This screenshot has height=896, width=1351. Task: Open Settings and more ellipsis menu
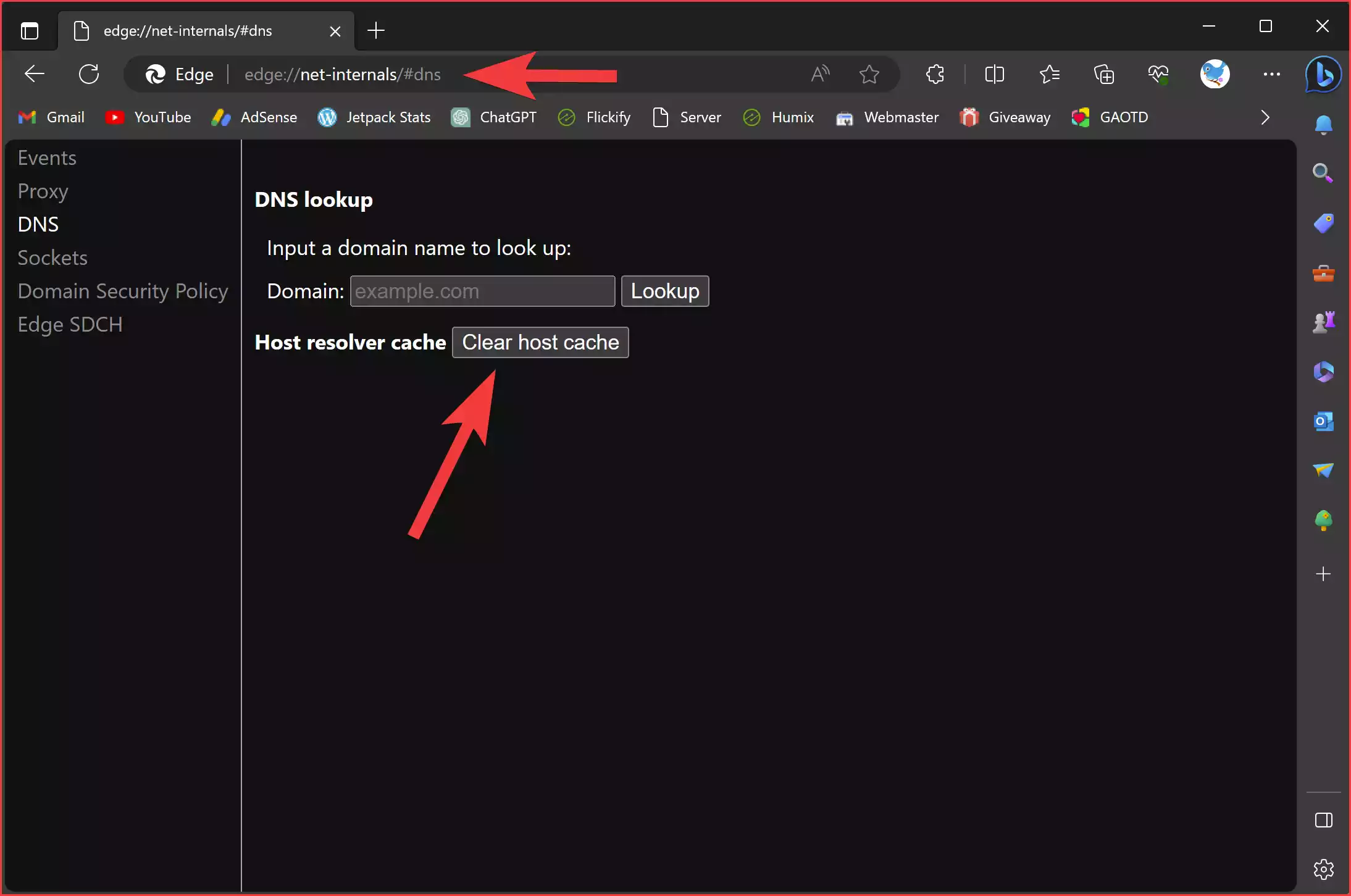[x=1271, y=74]
